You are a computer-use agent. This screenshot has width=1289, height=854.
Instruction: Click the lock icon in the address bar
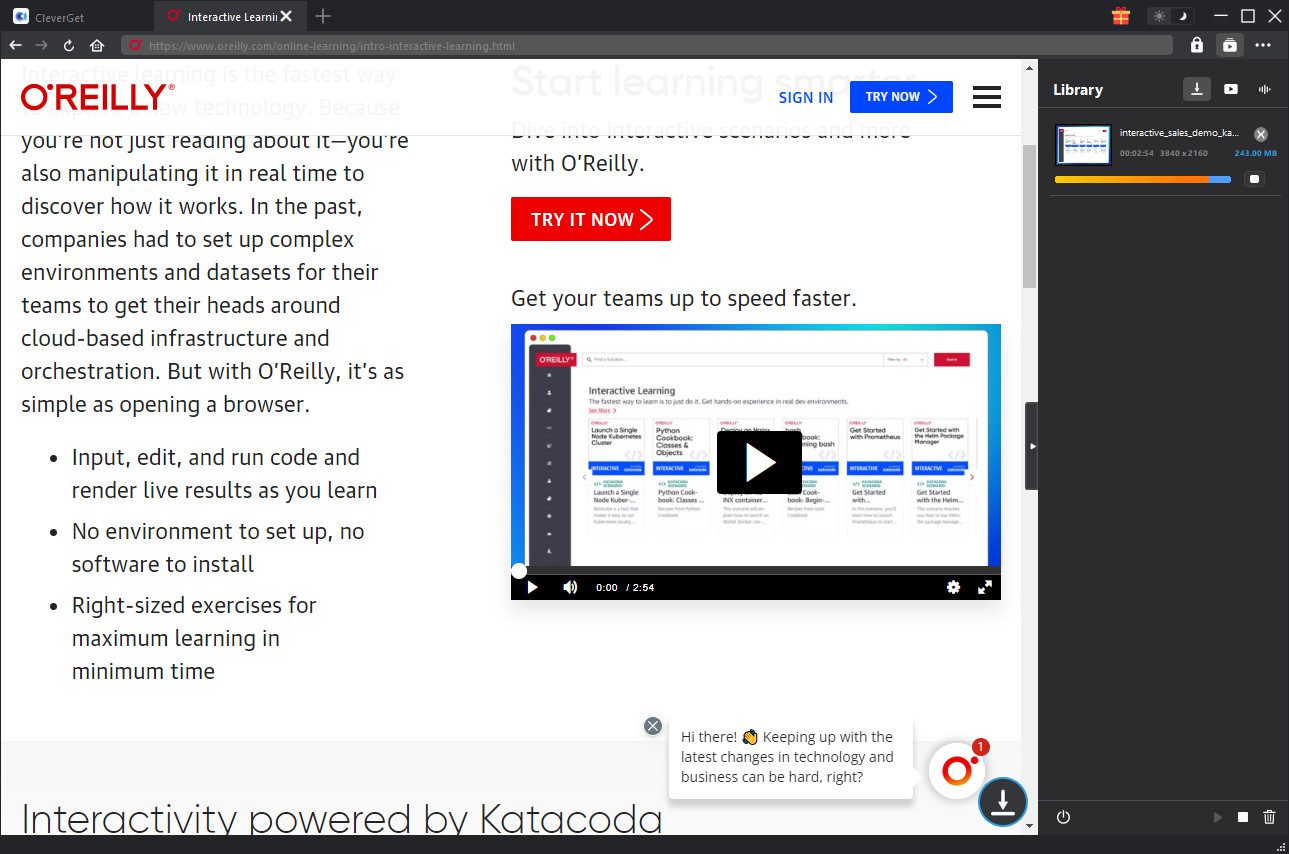pos(1197,45)
